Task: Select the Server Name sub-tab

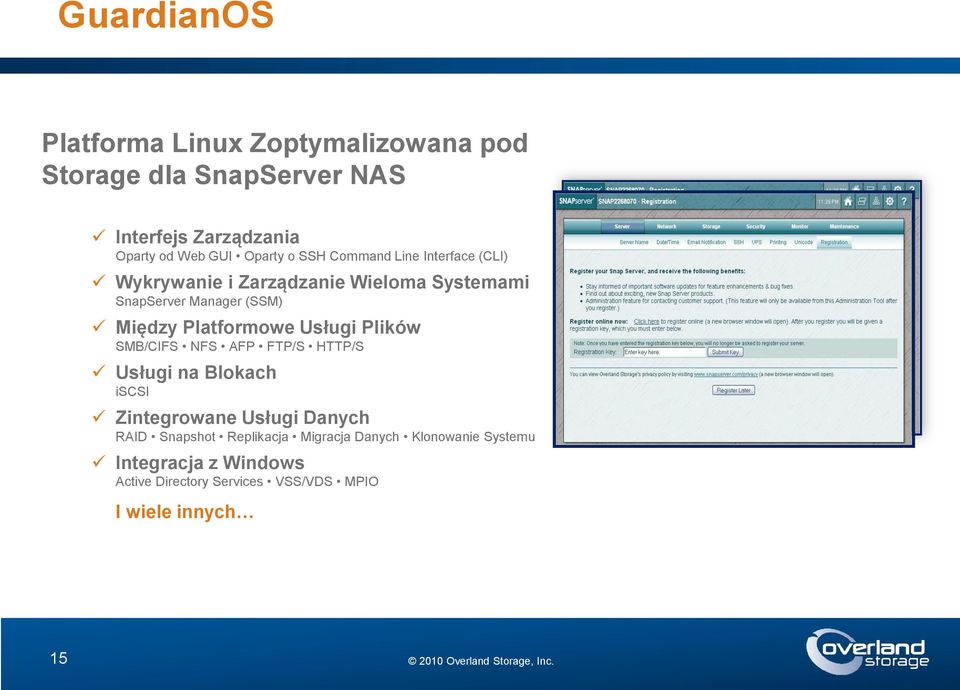Action: [634, 242]
